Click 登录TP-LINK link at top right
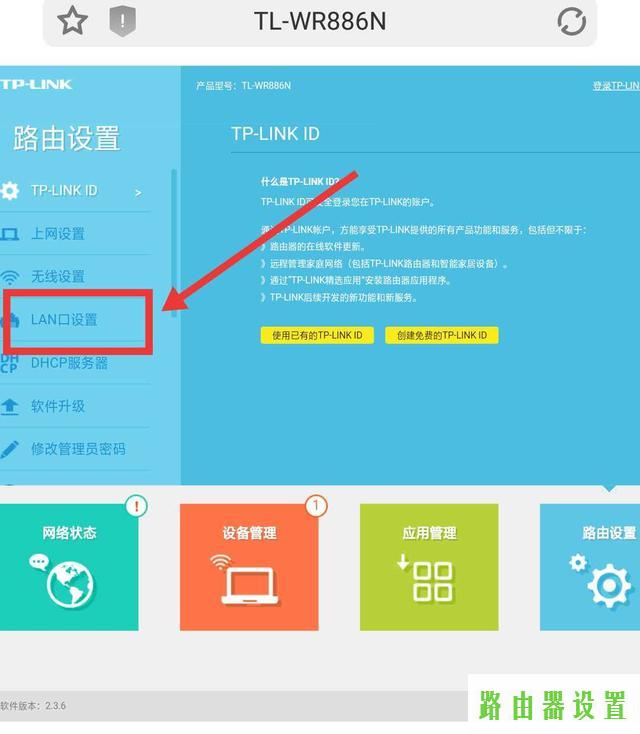The image size is (640, 734). 616,86
